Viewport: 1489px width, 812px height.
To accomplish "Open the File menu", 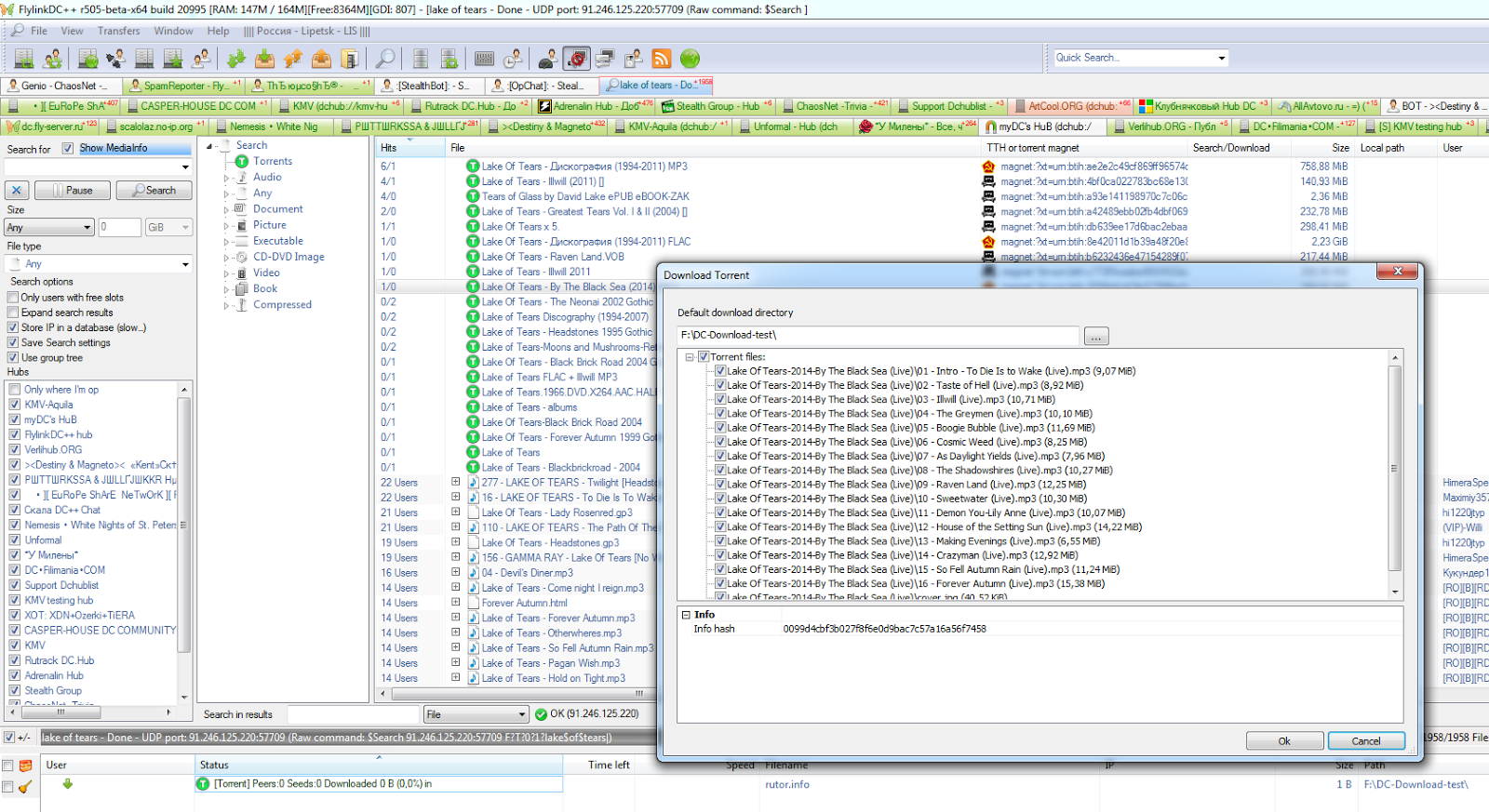I will tap(39, 31).
